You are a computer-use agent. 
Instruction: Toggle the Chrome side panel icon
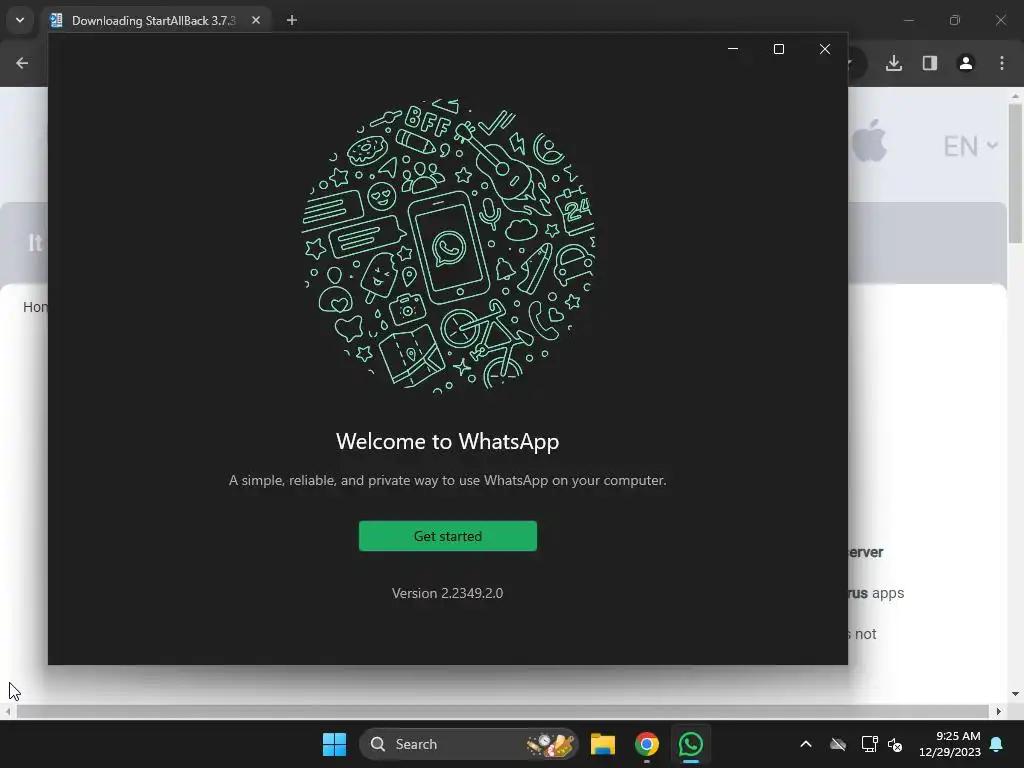[929, 63]
